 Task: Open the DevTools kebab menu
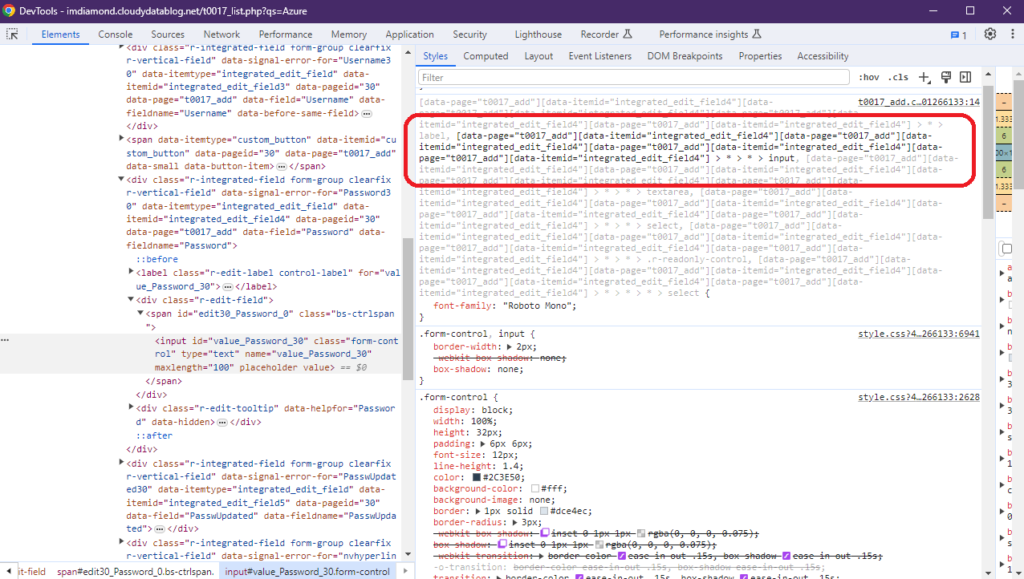(1012, 34)
